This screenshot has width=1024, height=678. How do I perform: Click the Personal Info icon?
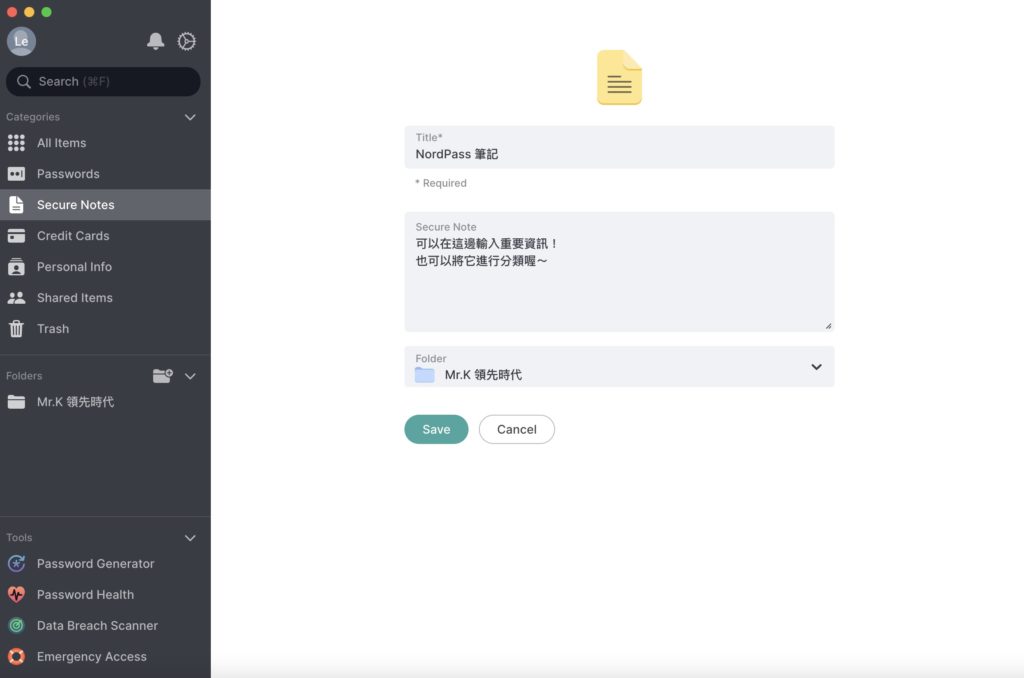pyautogui.click(x=16, y=266)
